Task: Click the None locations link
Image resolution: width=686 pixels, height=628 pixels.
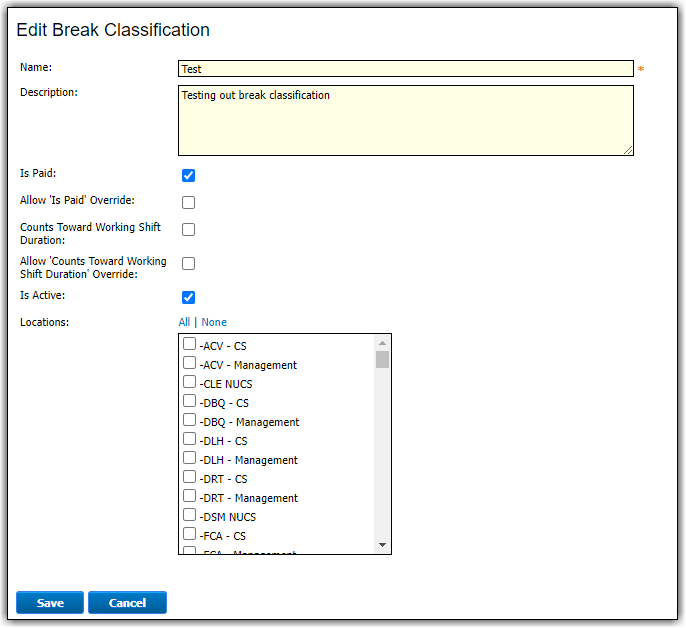Action: point(214,322)
